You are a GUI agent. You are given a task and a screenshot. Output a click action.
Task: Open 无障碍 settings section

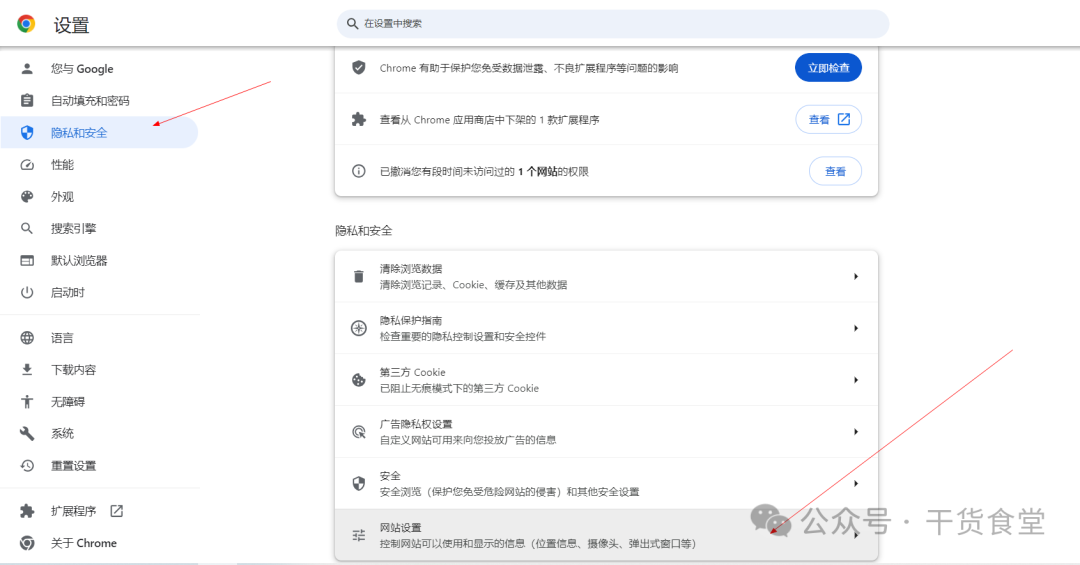(99, 402)
